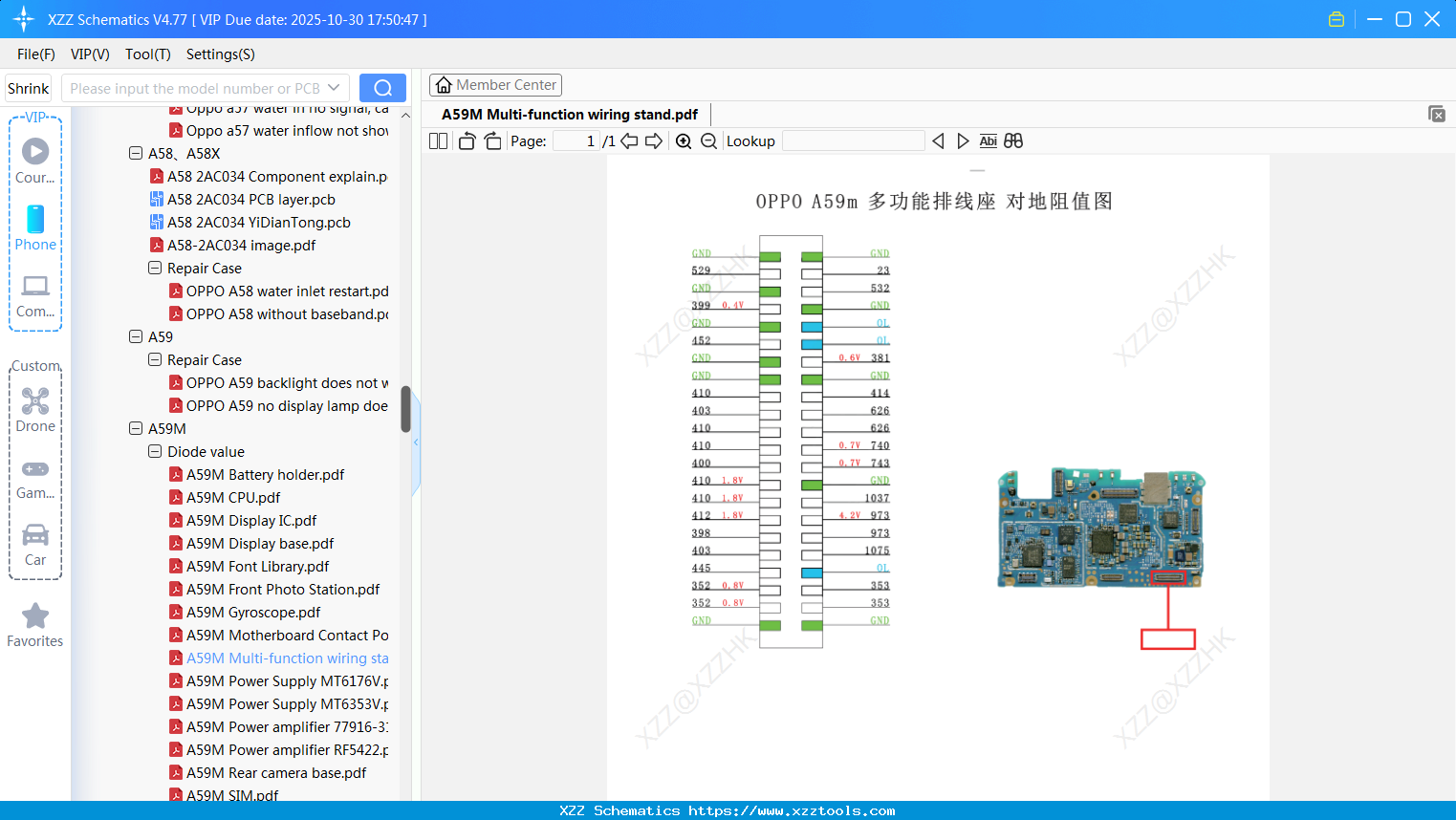The image size is (1456, 820).
Task: Click the Page number field
Action: click(x=576, y=140)
